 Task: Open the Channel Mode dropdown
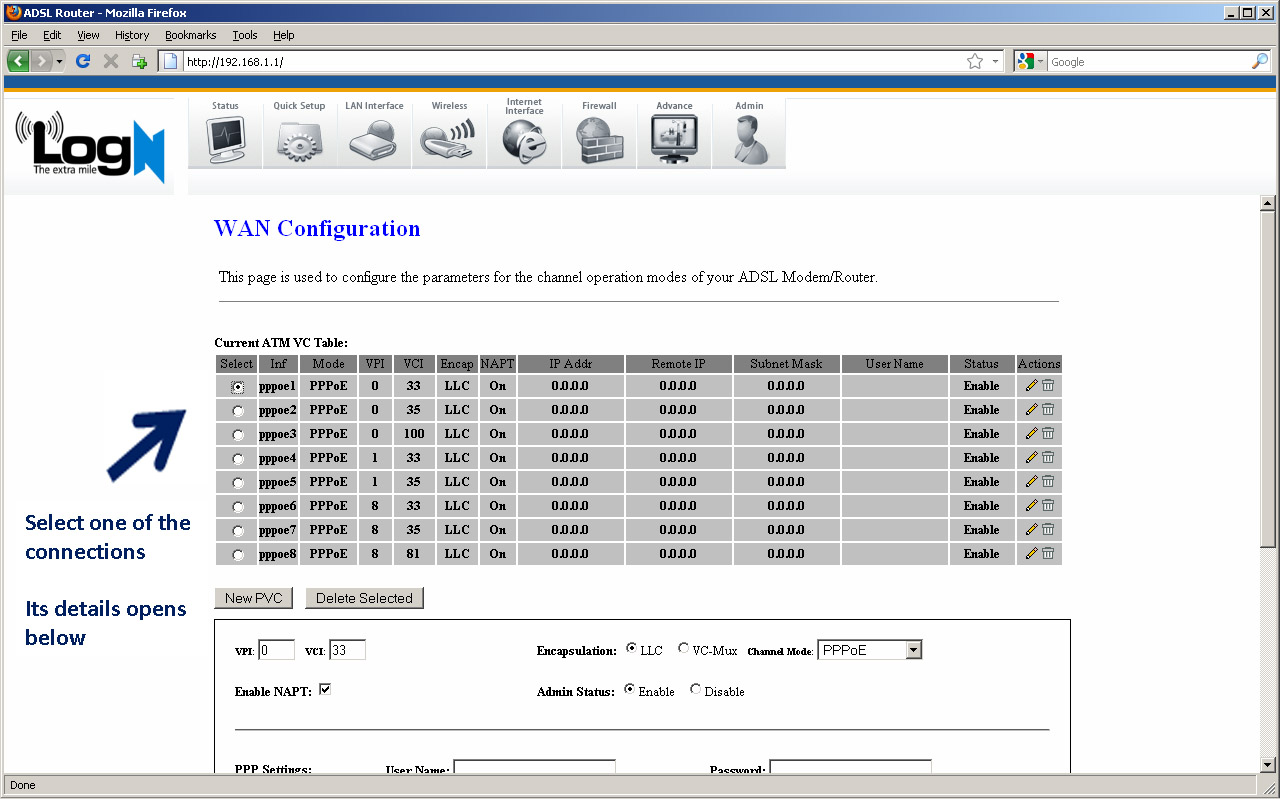(x=912, y=649)
